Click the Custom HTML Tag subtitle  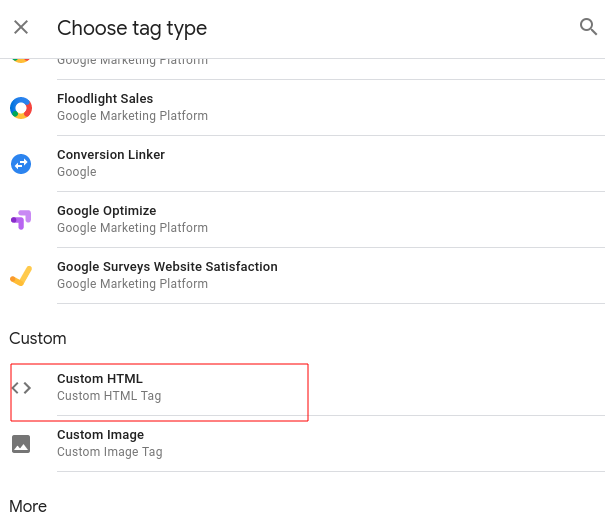pyautogui.click(x=109, y=396)
